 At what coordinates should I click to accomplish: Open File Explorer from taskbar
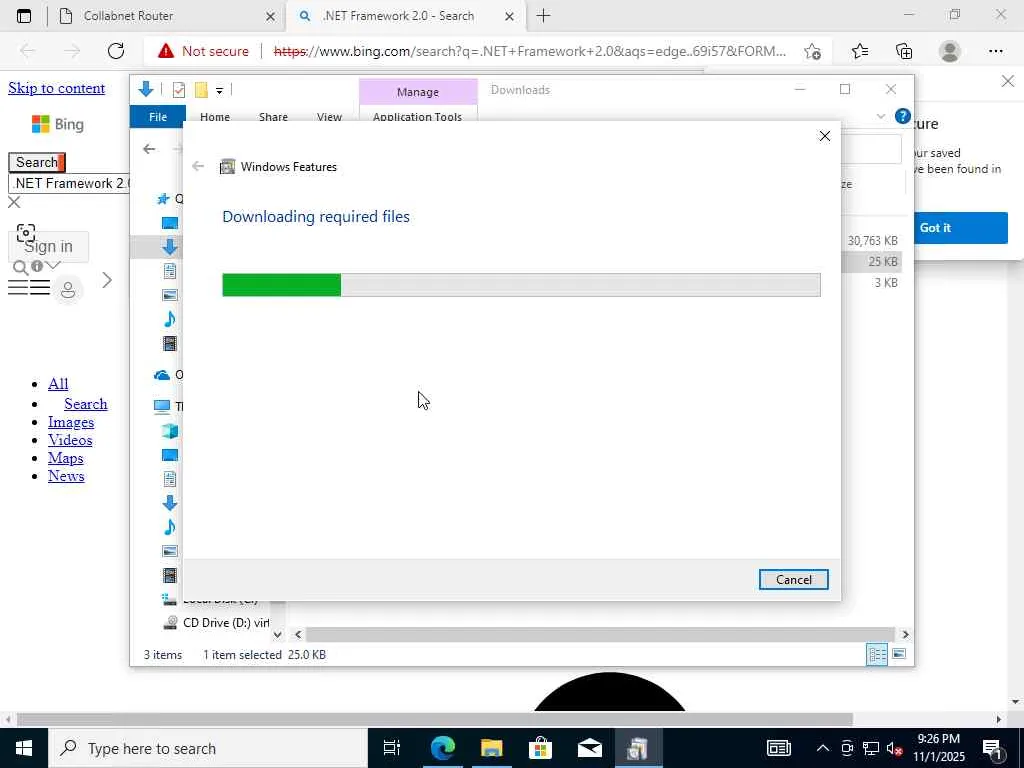tap(492, 748)
